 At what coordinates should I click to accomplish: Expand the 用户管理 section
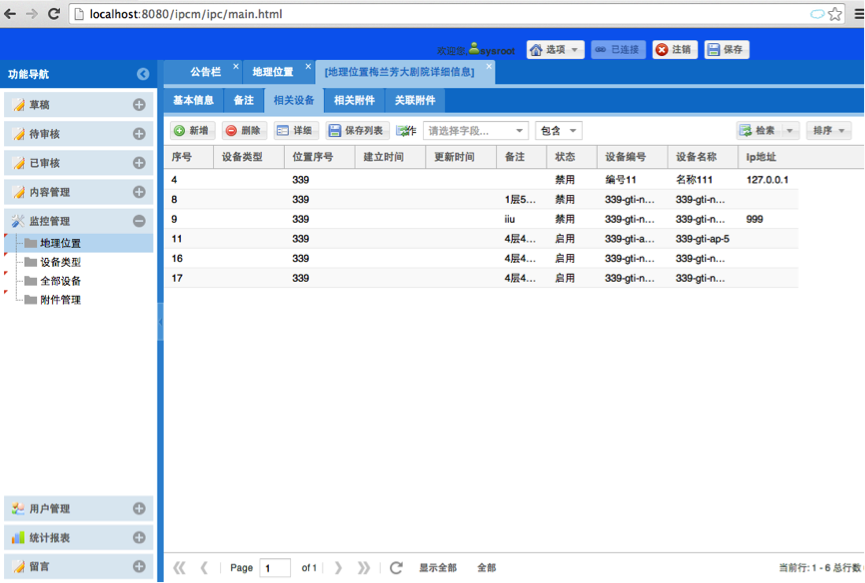pyautogui.click(x=139, y=509)
